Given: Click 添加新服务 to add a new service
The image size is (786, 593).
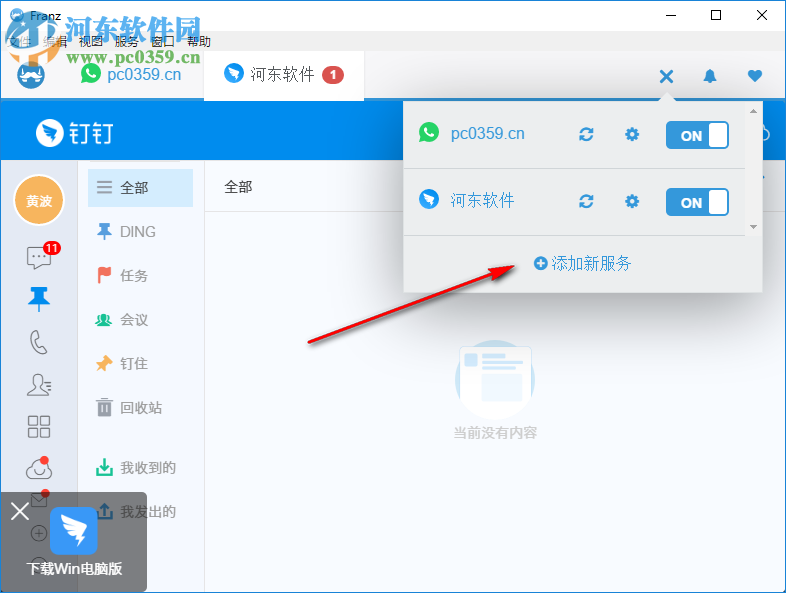Looking at the screenshot, I should 582,263.
